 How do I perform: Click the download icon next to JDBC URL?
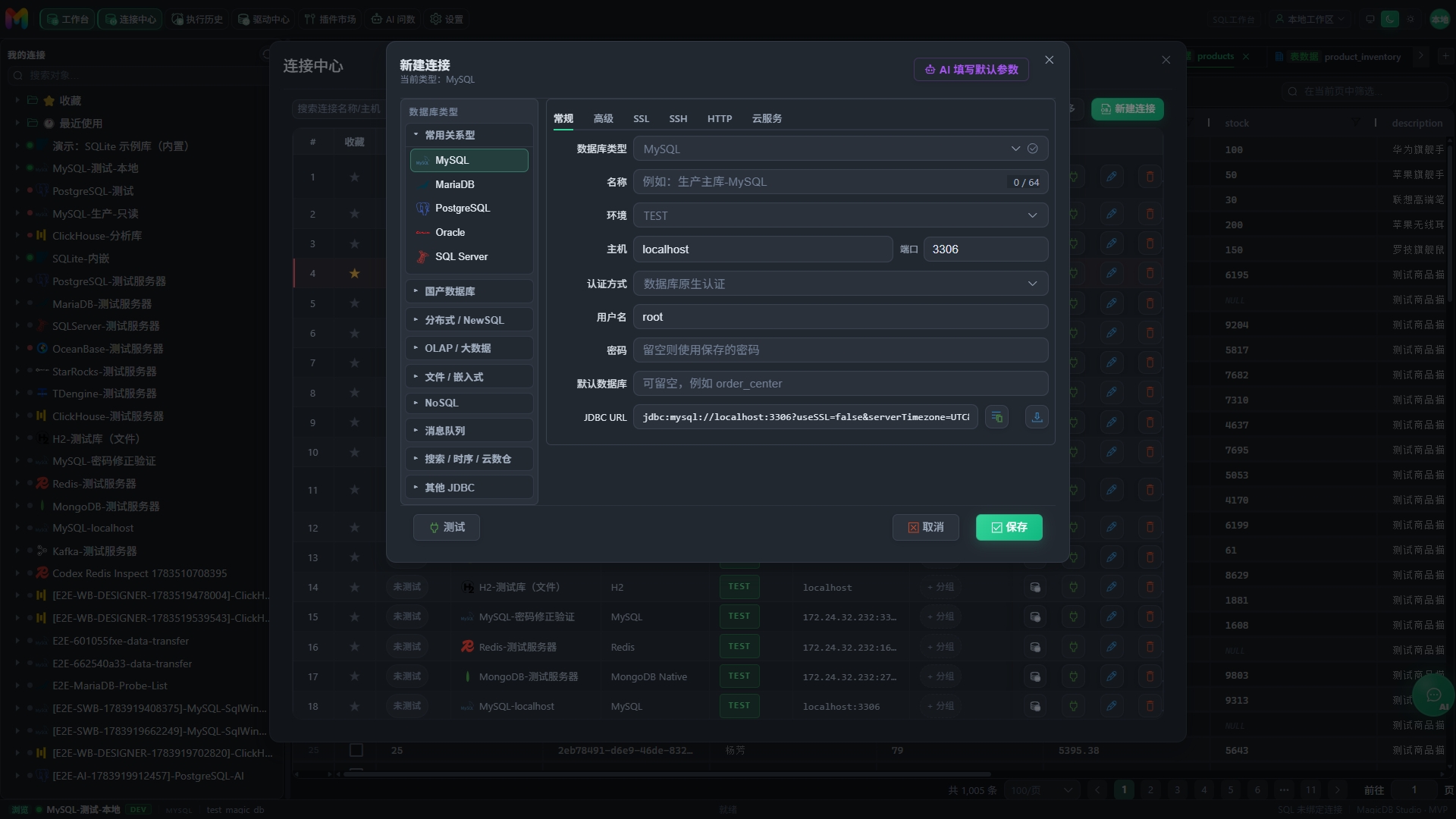pos(1037,417)
